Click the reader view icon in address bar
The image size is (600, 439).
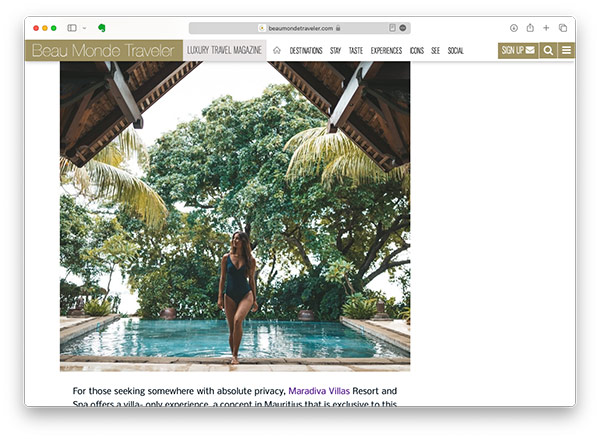click(392, 28)
